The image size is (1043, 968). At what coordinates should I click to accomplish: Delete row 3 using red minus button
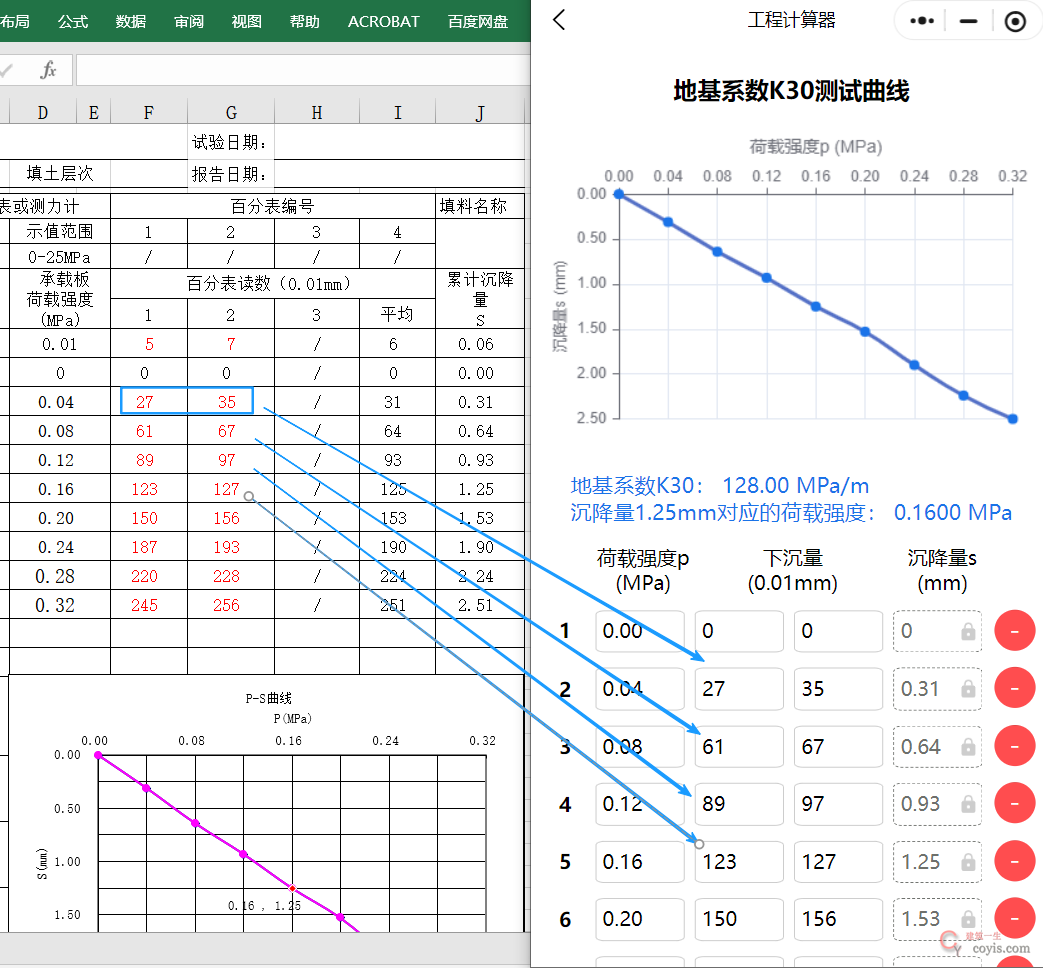(x=1014, y=747)
